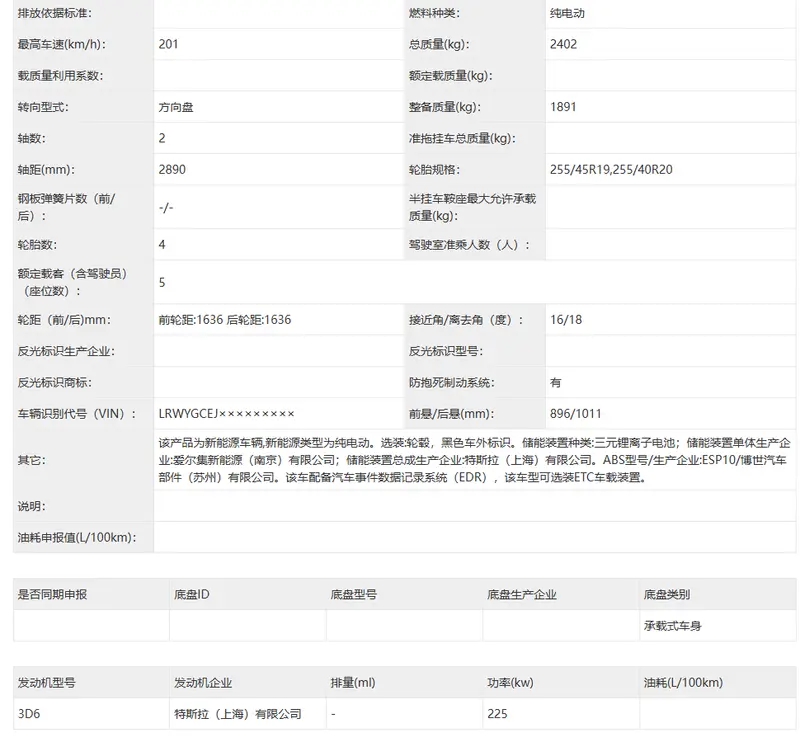The width and height of the screenshot is (800, 736).
Task: Select the 发动机型号 column header
Action: (47, 683)
